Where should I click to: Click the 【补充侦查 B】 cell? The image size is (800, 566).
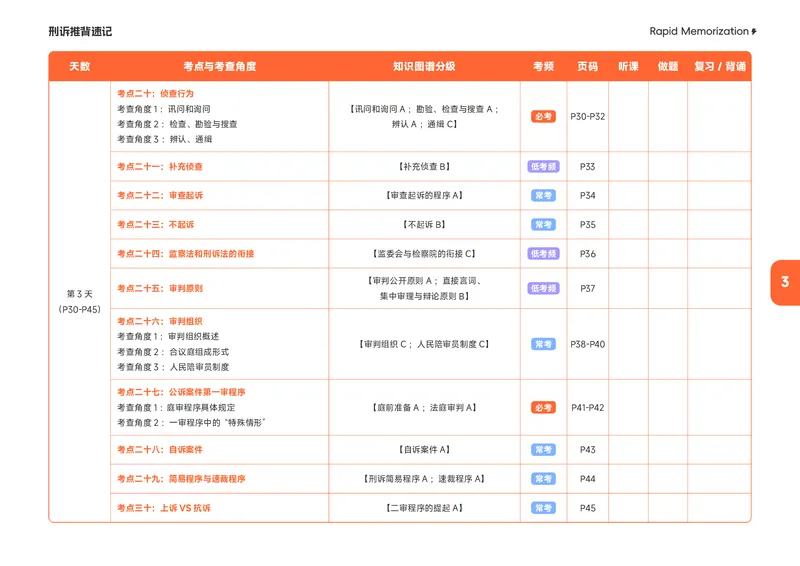tap(424, 166)
